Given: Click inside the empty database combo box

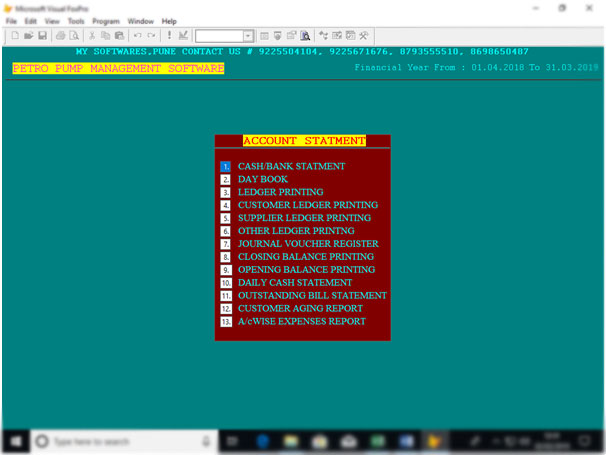Looking at the screenshot, I should (220, 36).
